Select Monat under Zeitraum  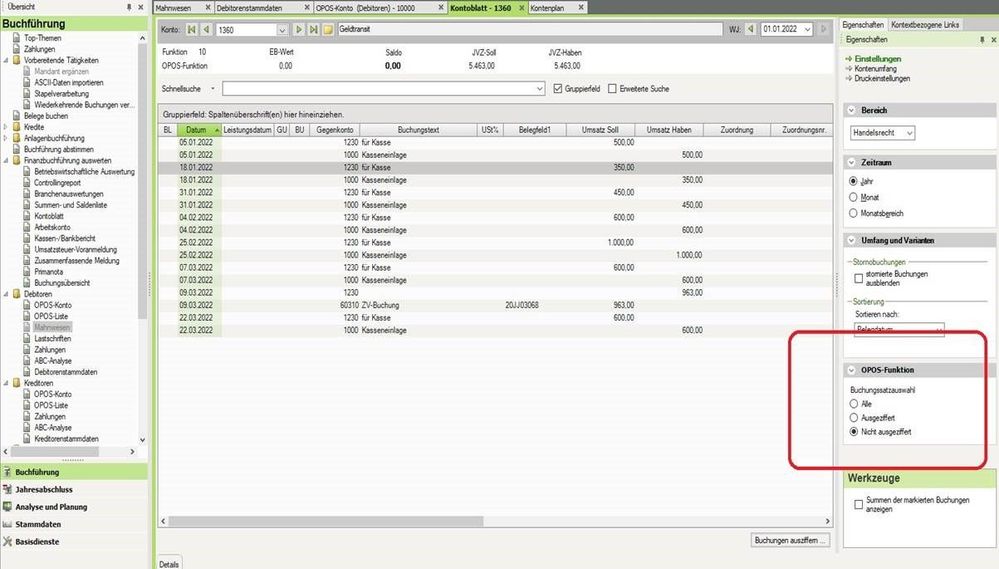point(853,197)
